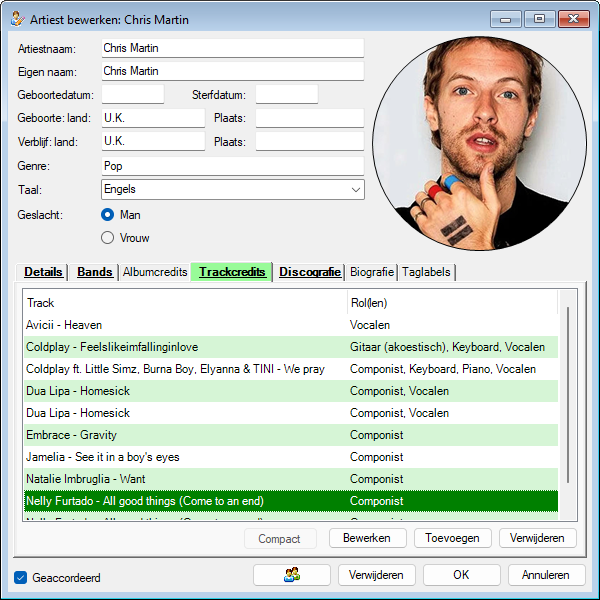Select the Man radio button
Screen dimensions: 600x600
point(108,214)
